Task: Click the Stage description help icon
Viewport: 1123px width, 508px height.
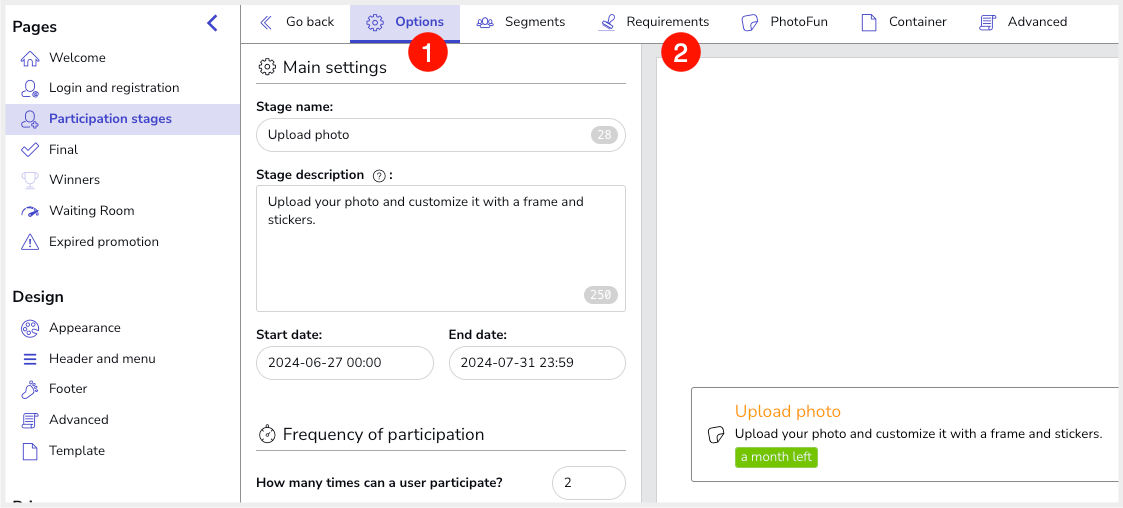Action: point(380,176)
